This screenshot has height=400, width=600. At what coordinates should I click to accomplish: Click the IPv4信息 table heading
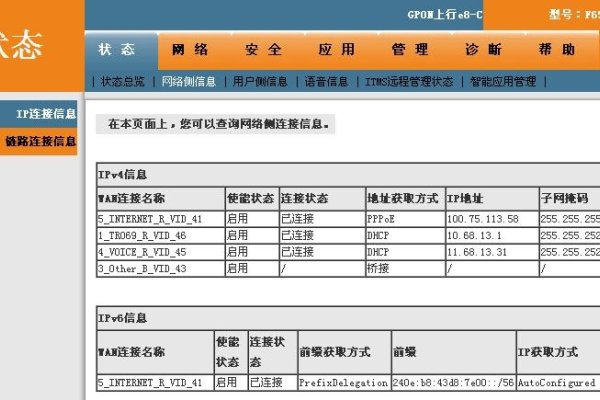click(x=122, y=175)
